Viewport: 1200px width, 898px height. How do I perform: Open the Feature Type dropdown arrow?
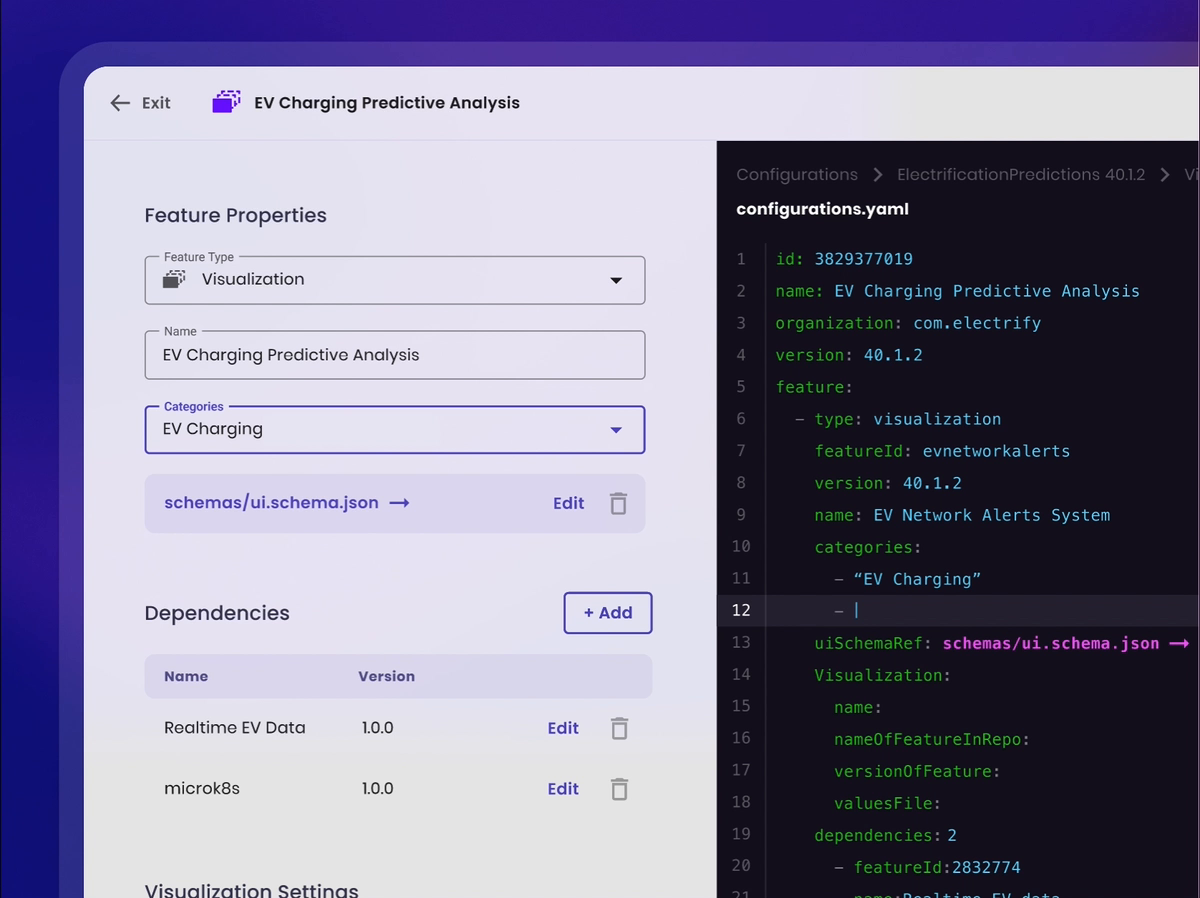point(616,281)
